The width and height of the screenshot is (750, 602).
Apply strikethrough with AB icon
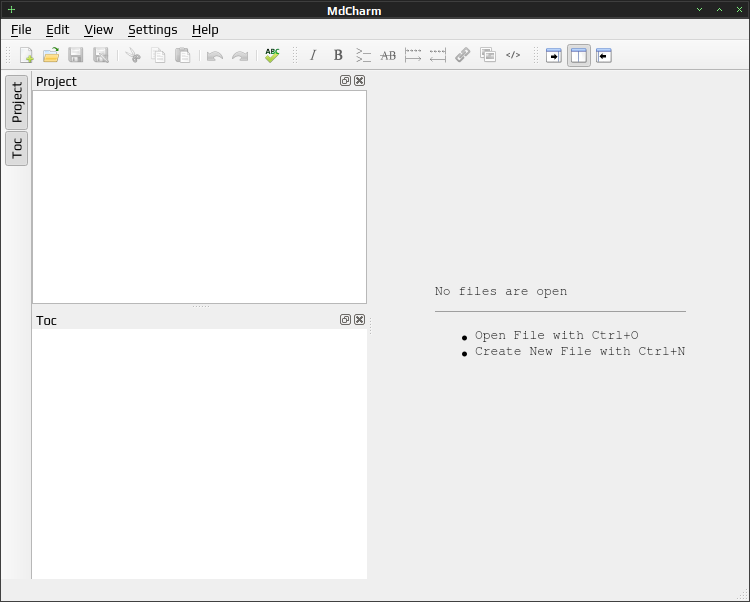tap(388, 55)
